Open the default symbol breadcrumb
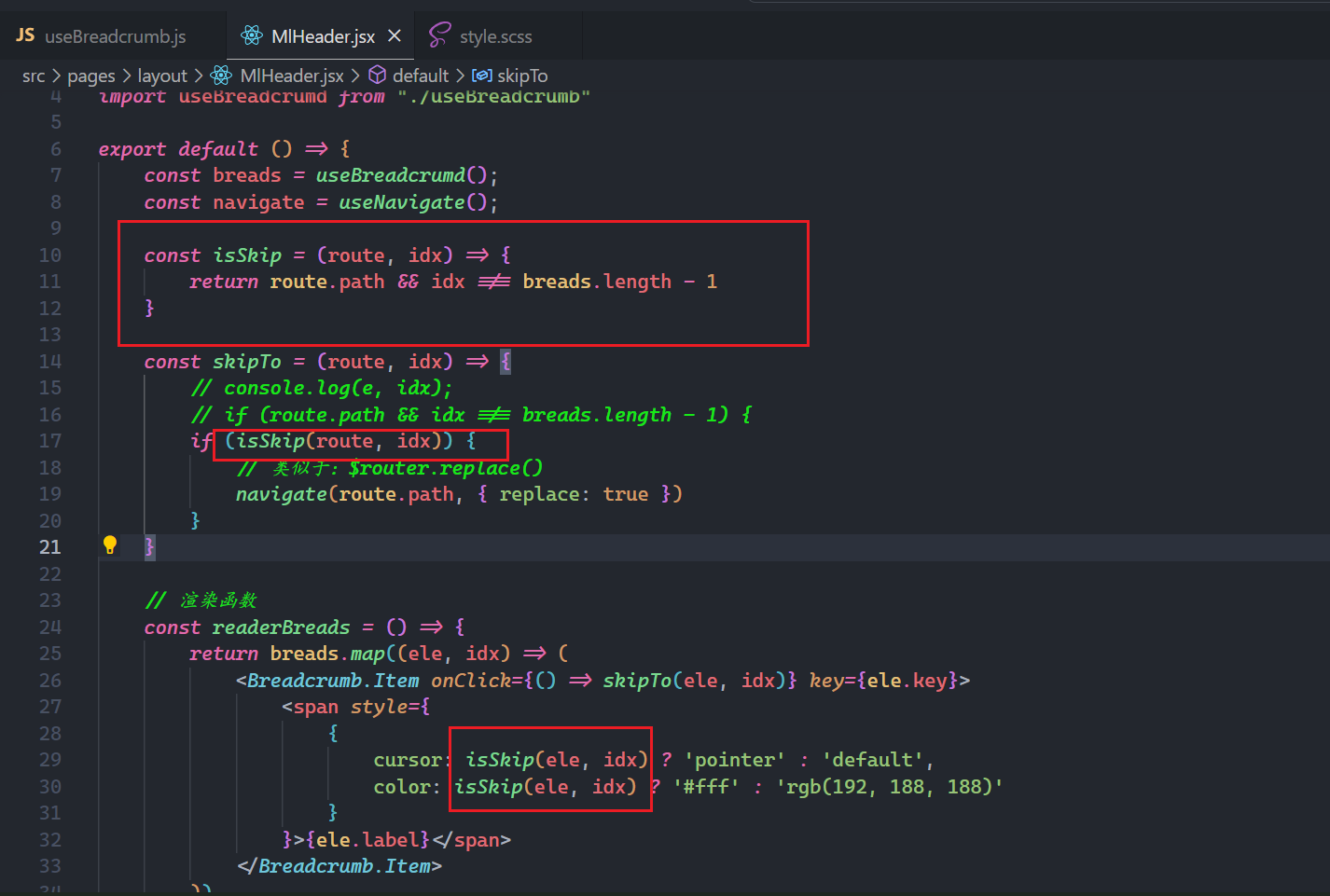This screenshot has height=896, width=1330. (421, 76)
